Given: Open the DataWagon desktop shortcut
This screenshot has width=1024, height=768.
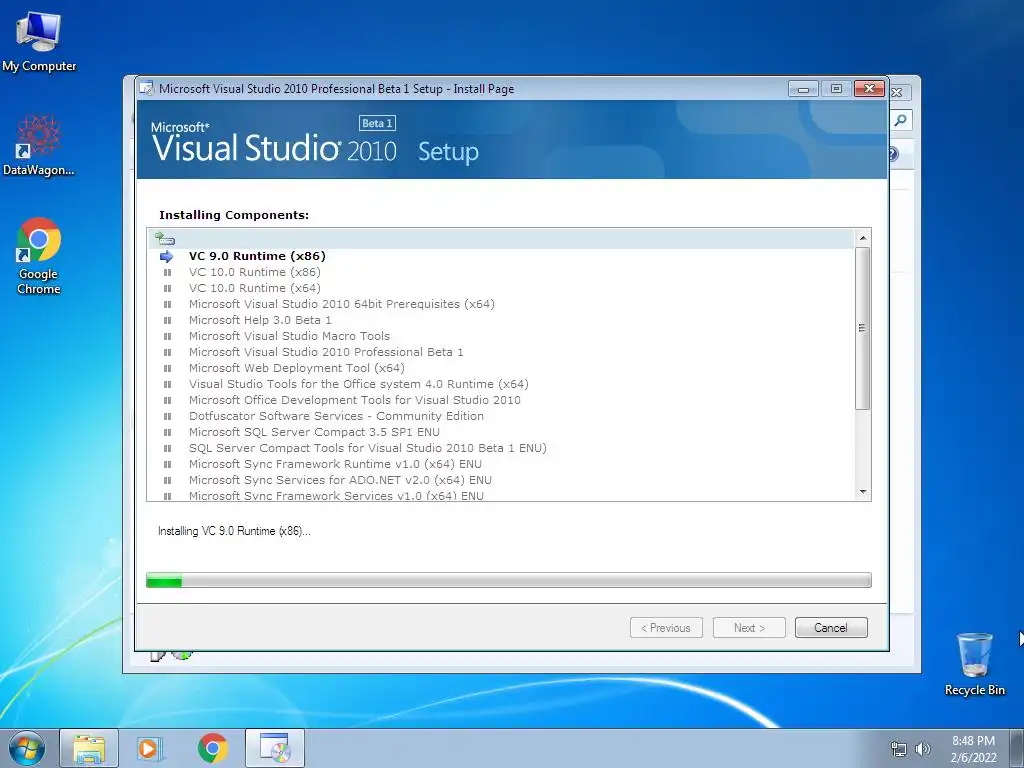Looking at the screenshot, I should [x=39, y=145].
